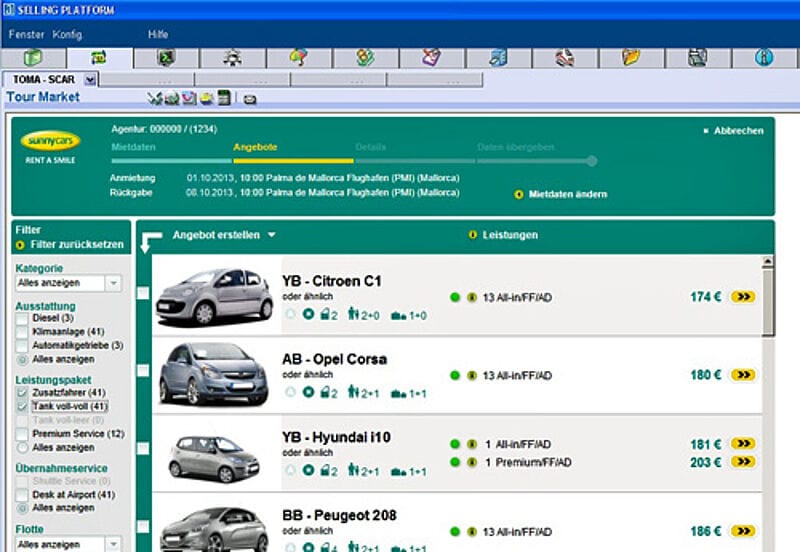Open the TOMA - SCAR tab dropdown arrow
800x552 pixels.
click(90, 80)
